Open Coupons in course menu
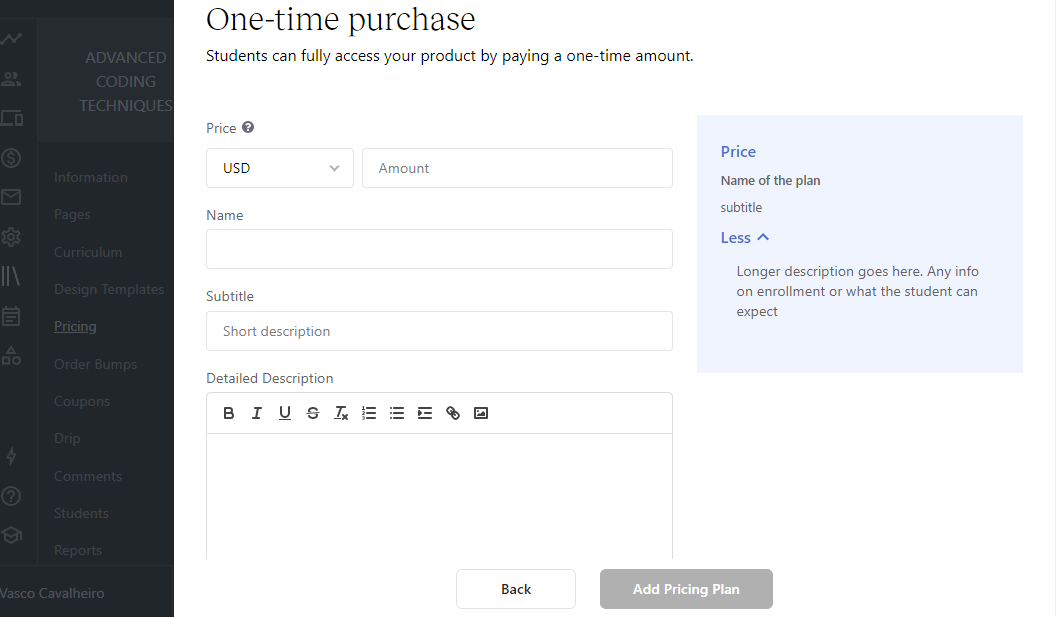The image size is (1056, 617). pos(82,401)
